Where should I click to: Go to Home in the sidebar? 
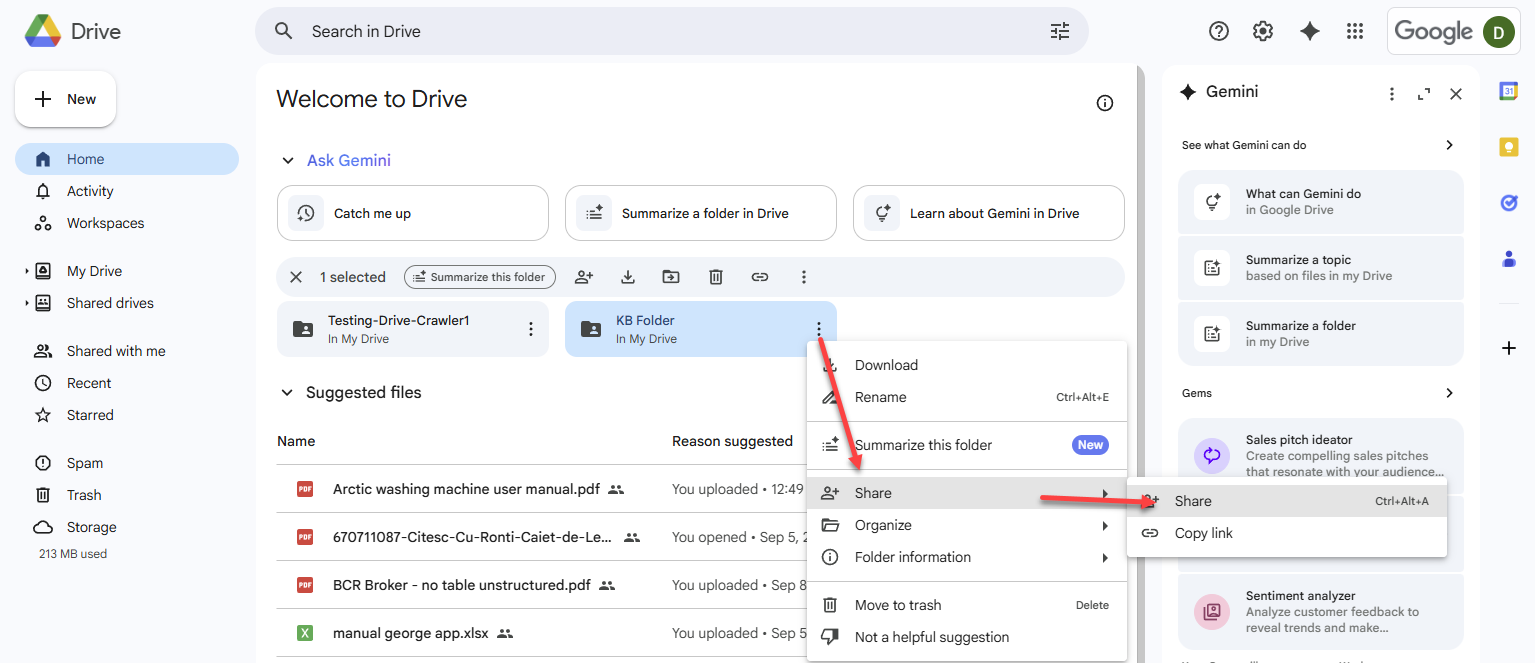127,159
